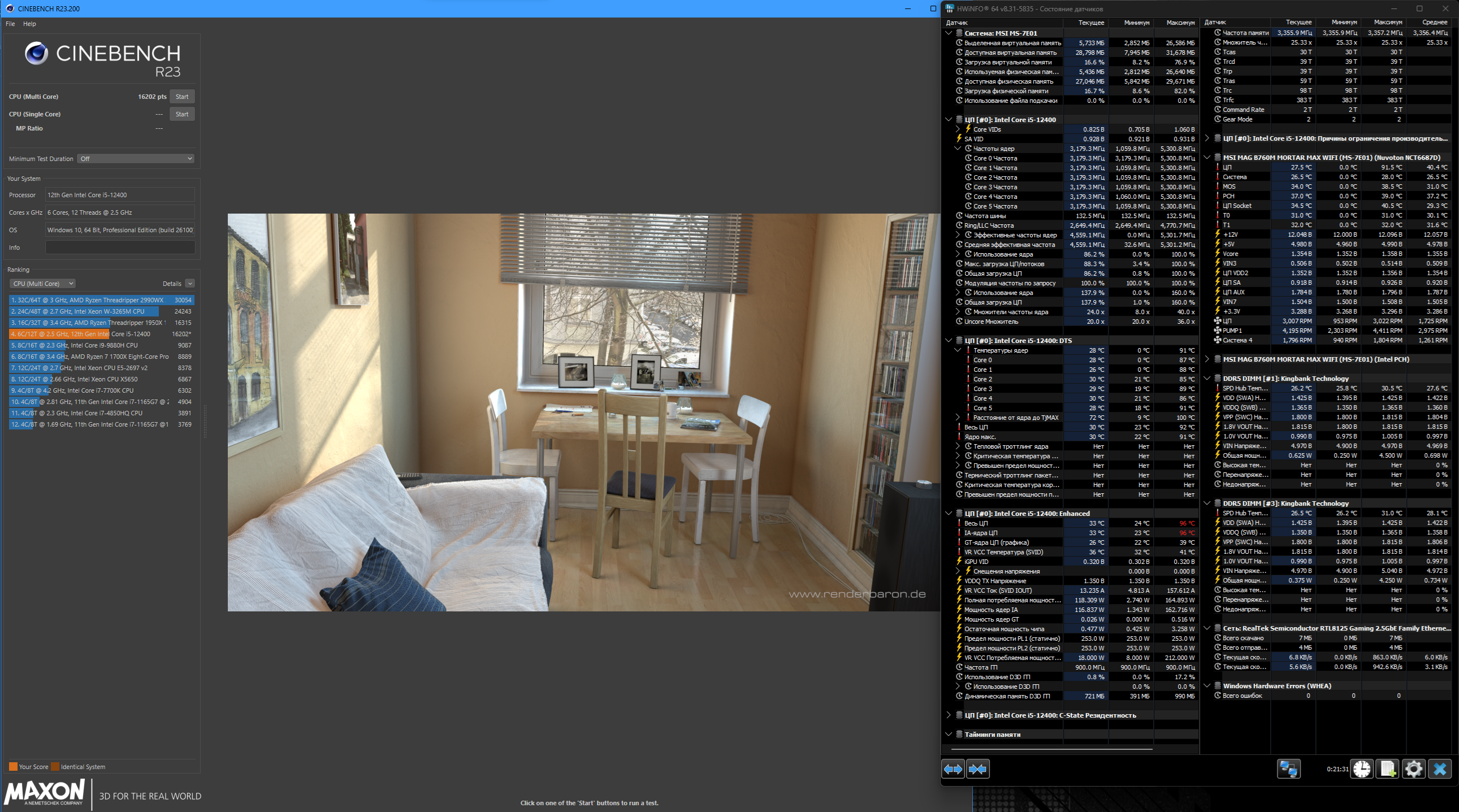Click the Info text field
Image resolution: width=1459 pixels, height=812 pixels.
(x=120, y=247)
